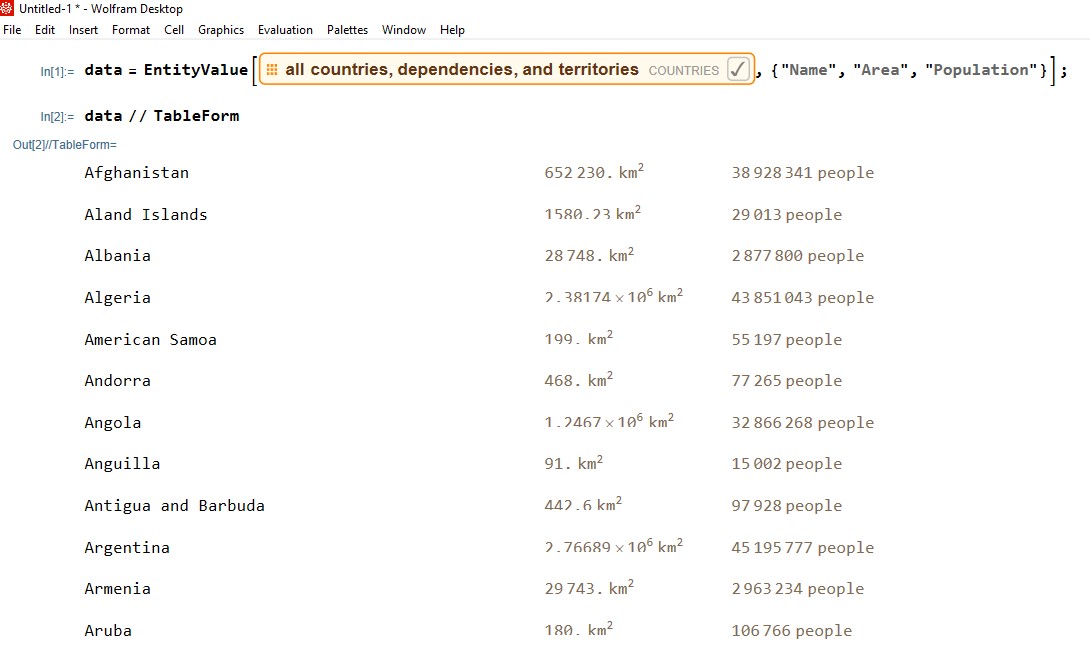Click the In[1]:= cell label
Image resolution: width=1090 pixels, height=659 pixels.
[57, 72]
